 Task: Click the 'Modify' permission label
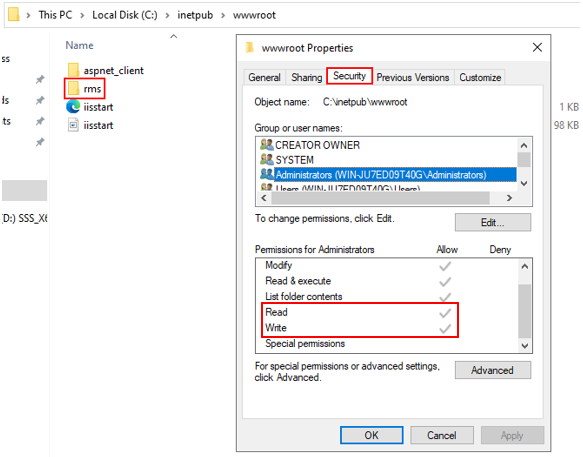(278, 265)
